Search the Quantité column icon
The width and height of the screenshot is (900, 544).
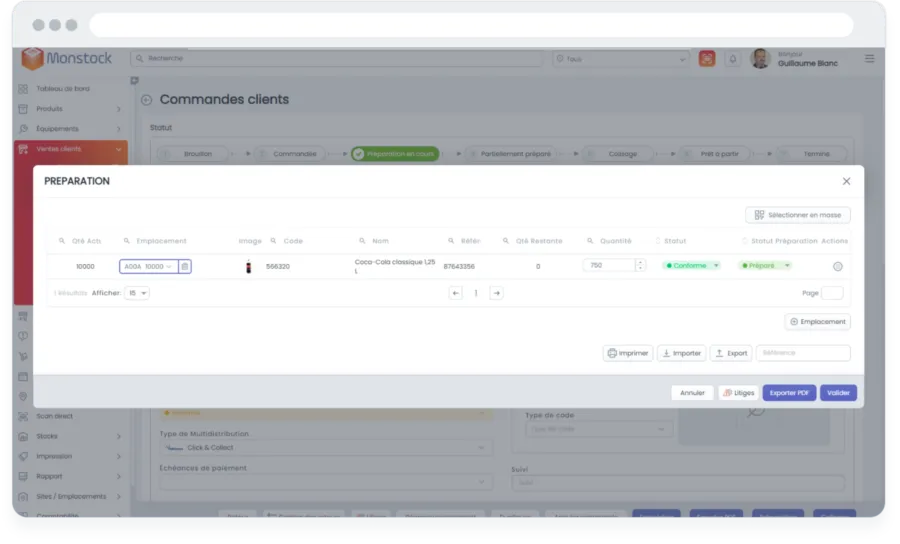coord(590,241)
